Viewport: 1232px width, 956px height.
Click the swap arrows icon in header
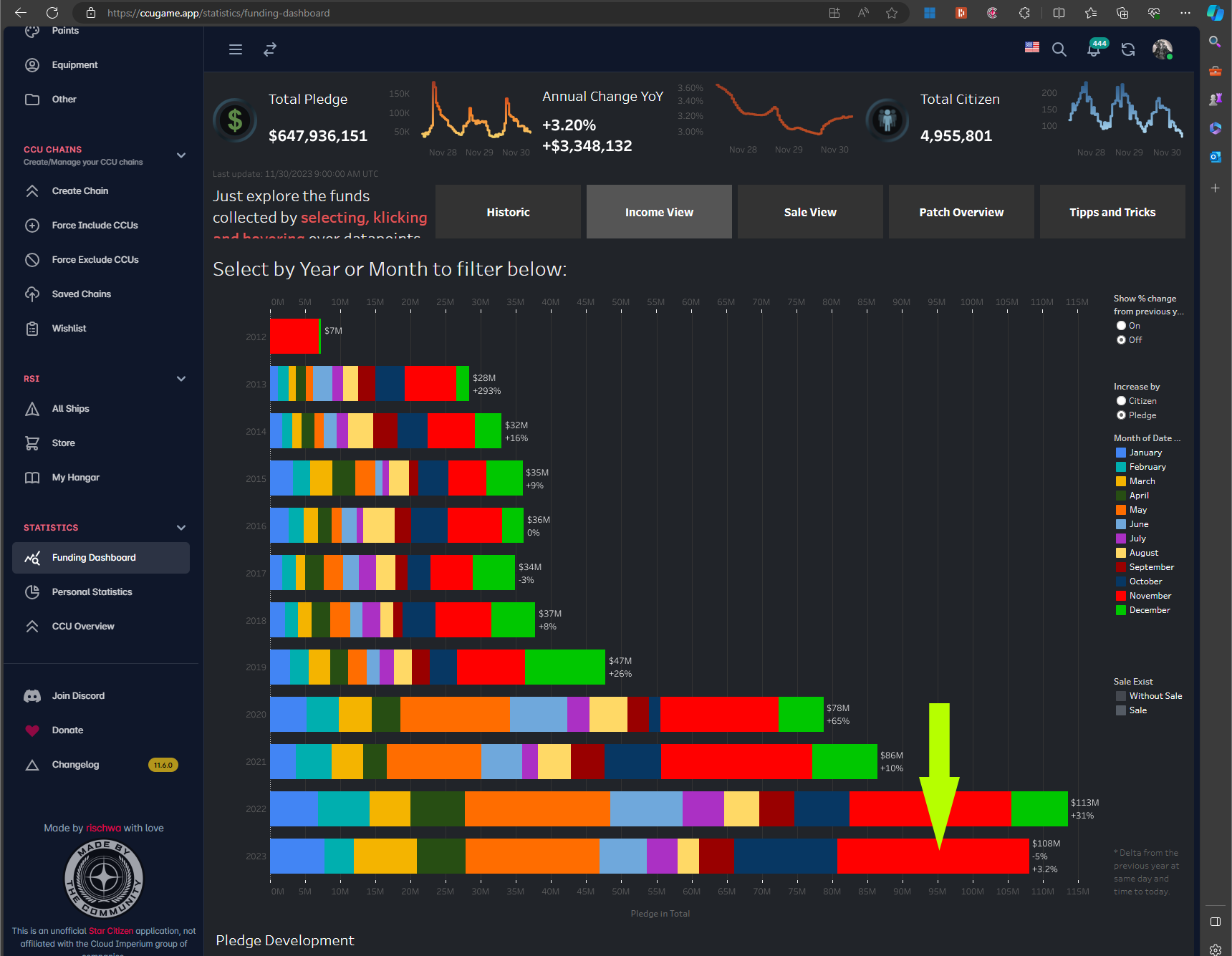tap(269, 49)
